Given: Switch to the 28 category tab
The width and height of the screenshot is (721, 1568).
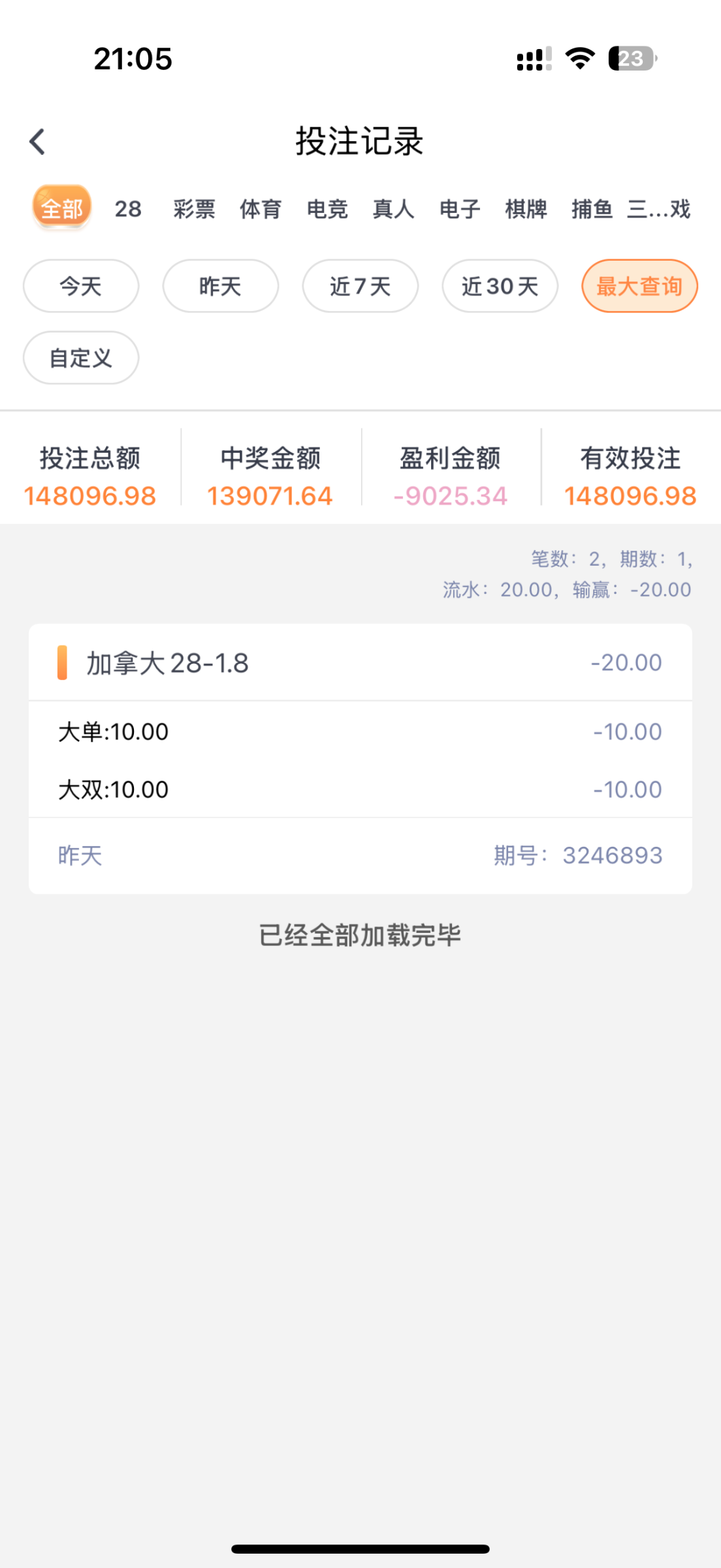Looking at the screenshot, I should click(128, 209).
